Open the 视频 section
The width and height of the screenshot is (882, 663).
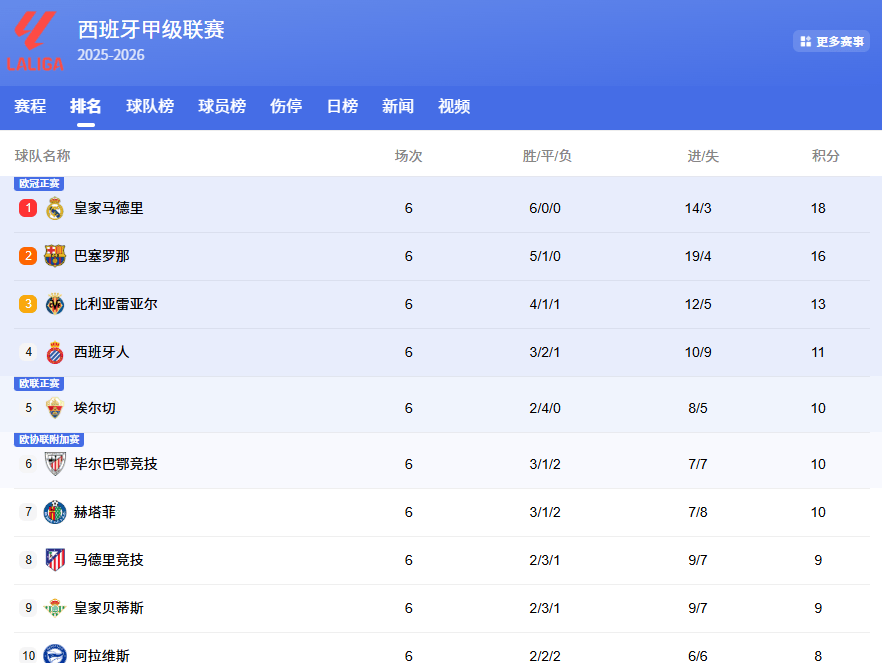(x=453, y=106)
